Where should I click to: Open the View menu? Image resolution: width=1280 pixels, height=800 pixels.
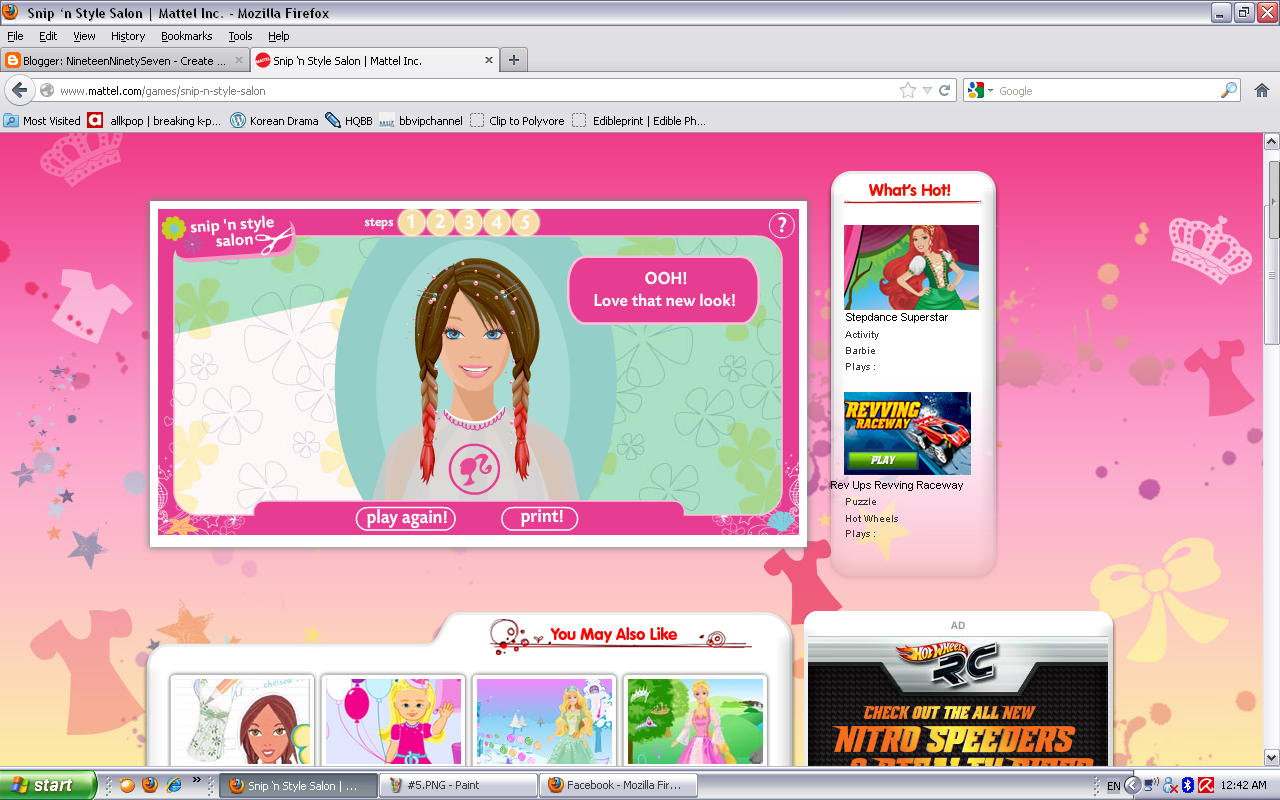(x=84, y=36)
